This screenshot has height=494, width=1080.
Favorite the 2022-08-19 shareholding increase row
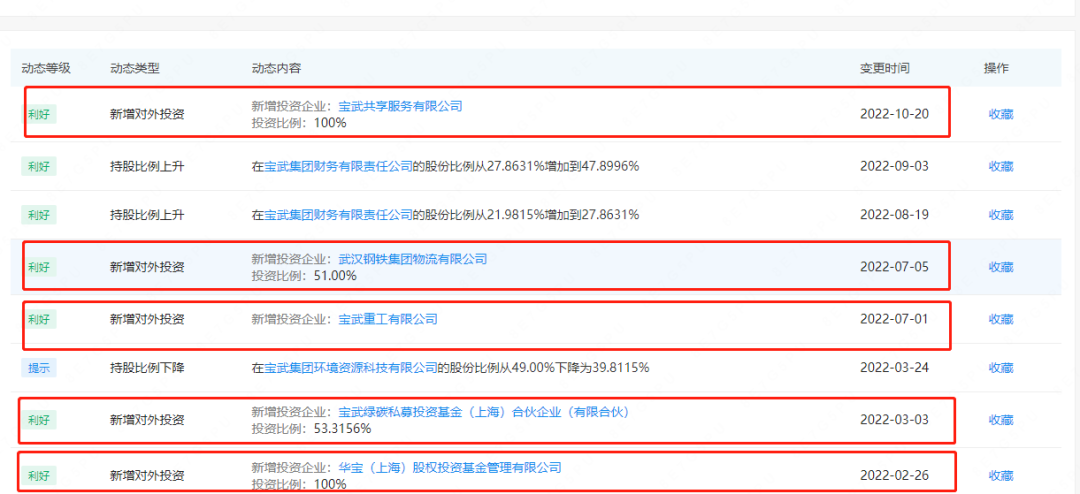pyautogui.click(x=1000, y=215)
